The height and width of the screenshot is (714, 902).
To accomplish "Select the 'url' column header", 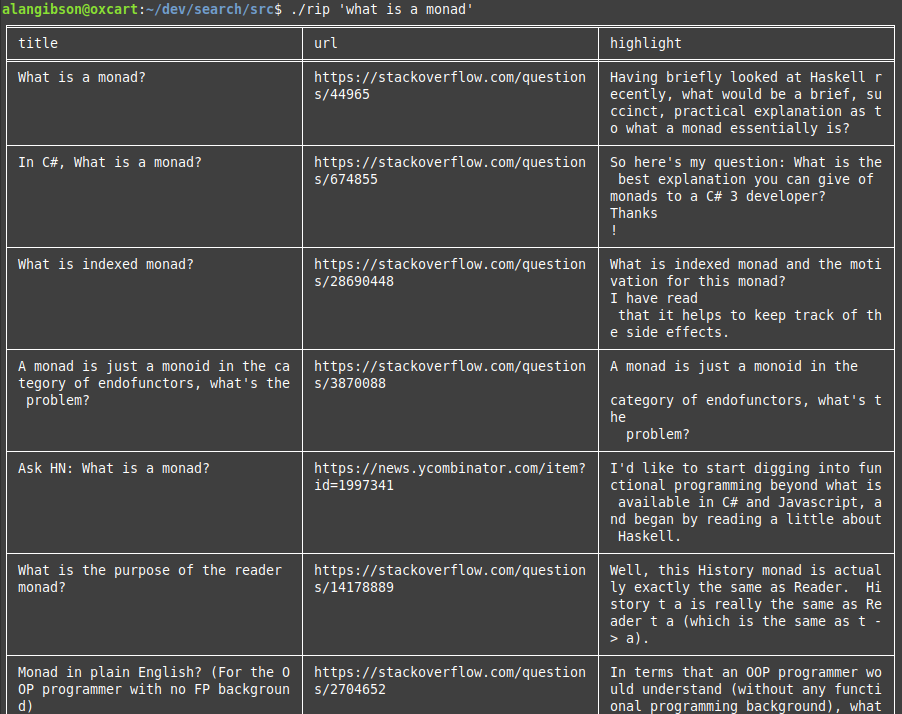I will coord(326,43).
